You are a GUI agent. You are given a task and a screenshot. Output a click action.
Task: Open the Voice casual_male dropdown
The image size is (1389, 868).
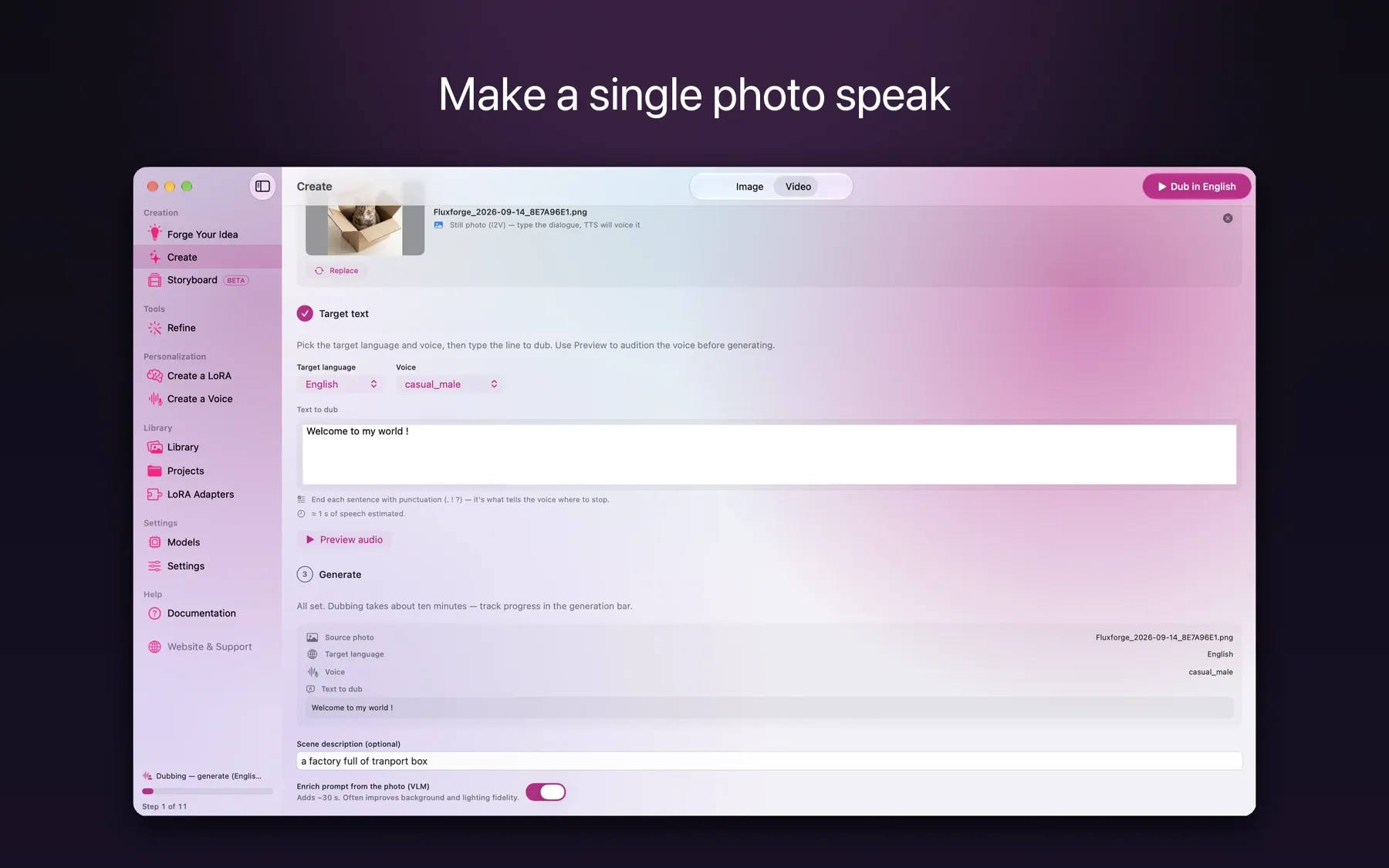(450, 384)
